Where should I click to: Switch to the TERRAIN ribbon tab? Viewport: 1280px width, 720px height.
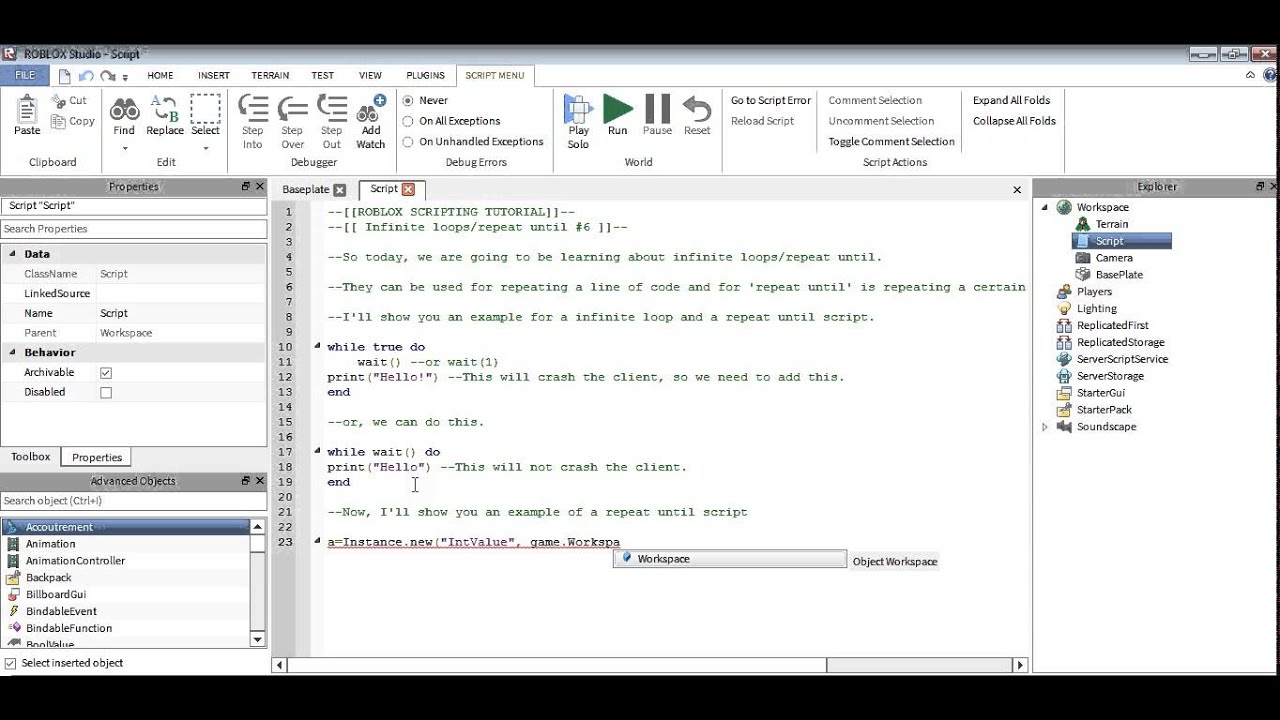click(x=270, y=75)
